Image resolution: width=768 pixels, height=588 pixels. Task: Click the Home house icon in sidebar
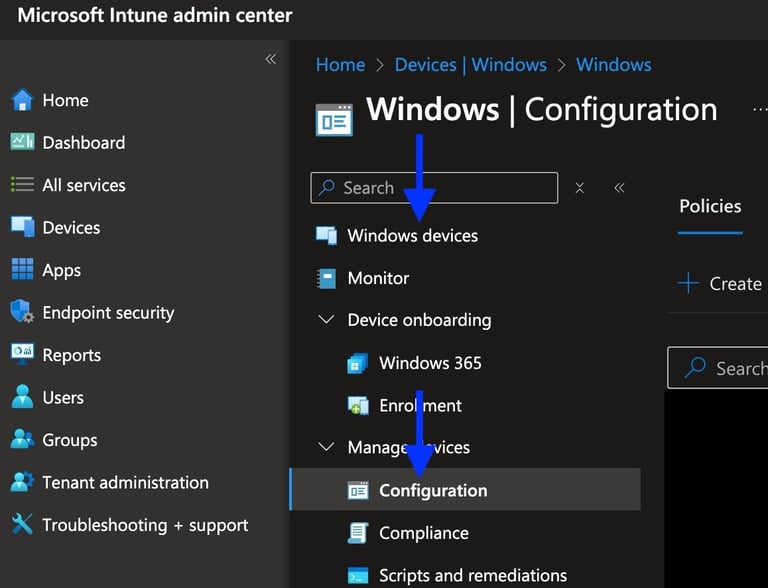[x=22, y=99]
